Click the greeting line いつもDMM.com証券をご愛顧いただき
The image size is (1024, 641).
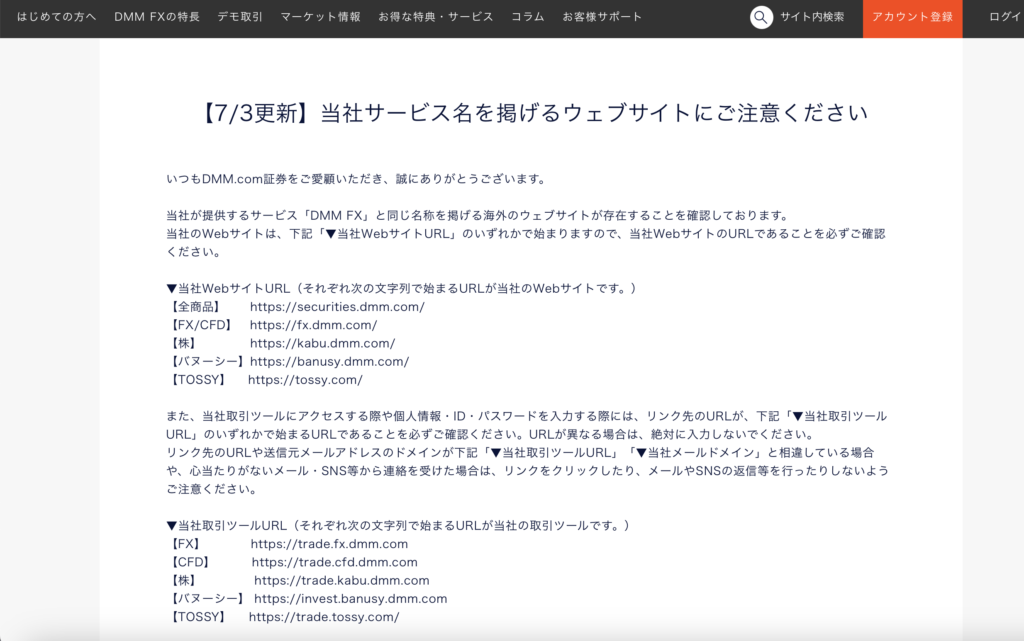pyautogui.click(x=356, y=179)
